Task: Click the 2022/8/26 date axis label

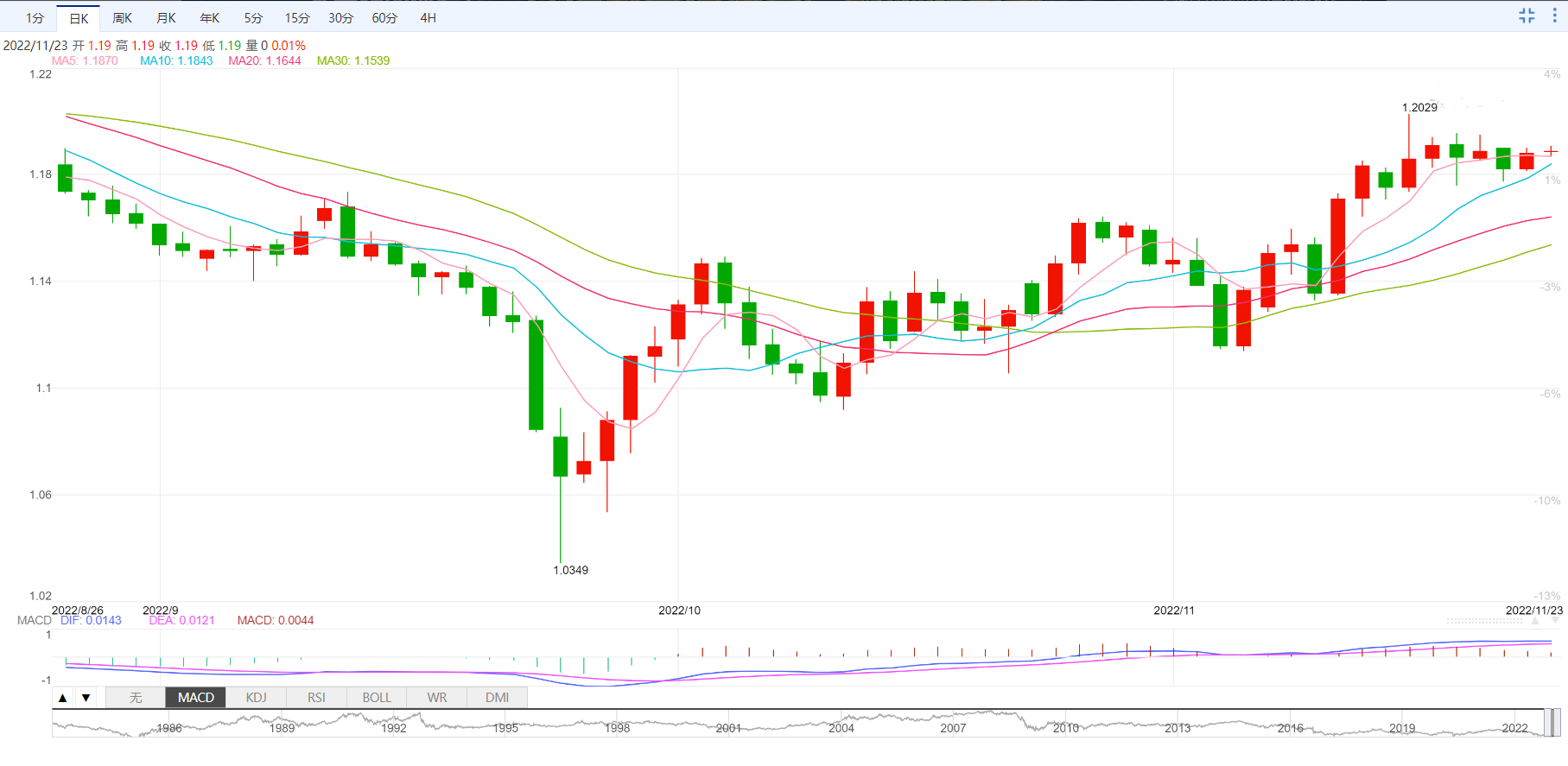Action: click(78, 611)
